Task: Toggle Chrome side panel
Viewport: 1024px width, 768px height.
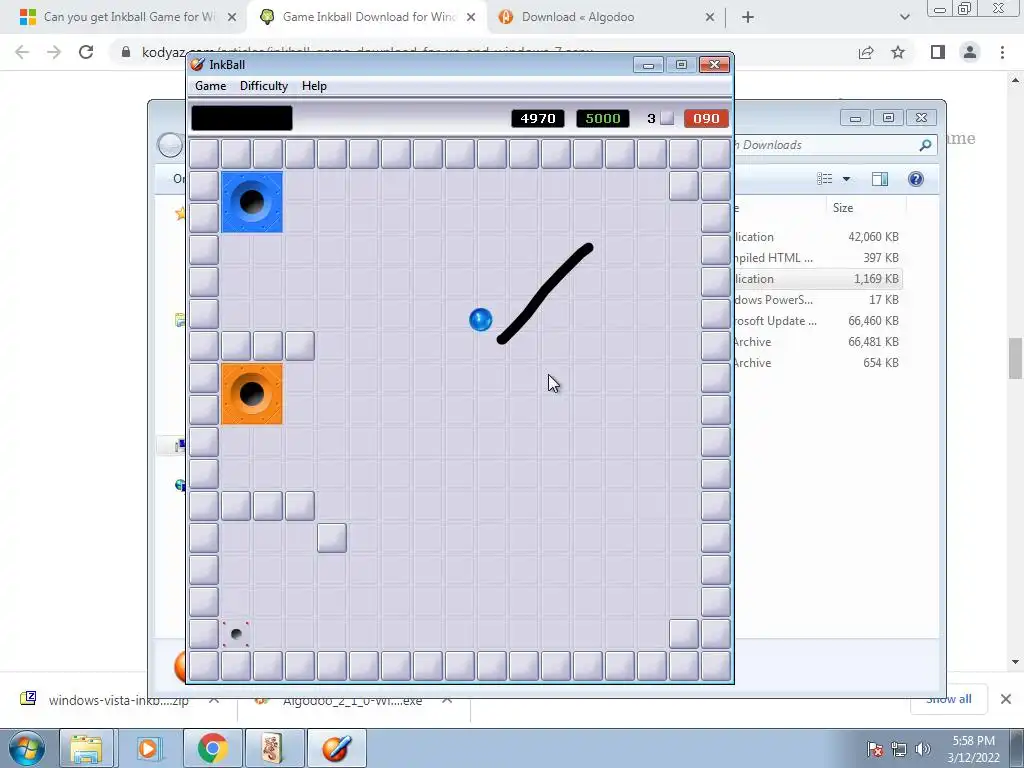Action: click(938, 52)
